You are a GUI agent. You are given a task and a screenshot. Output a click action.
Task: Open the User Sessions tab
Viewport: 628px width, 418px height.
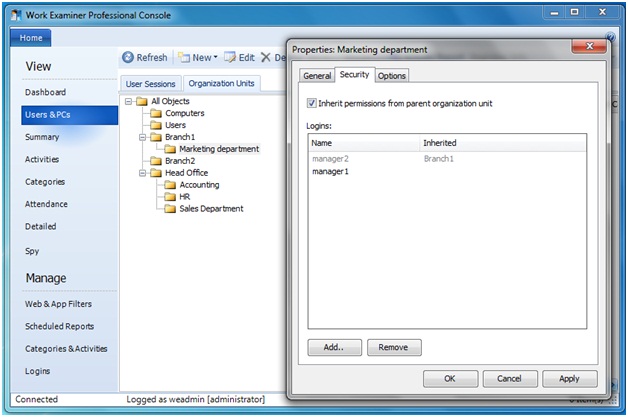coord(151,84)
